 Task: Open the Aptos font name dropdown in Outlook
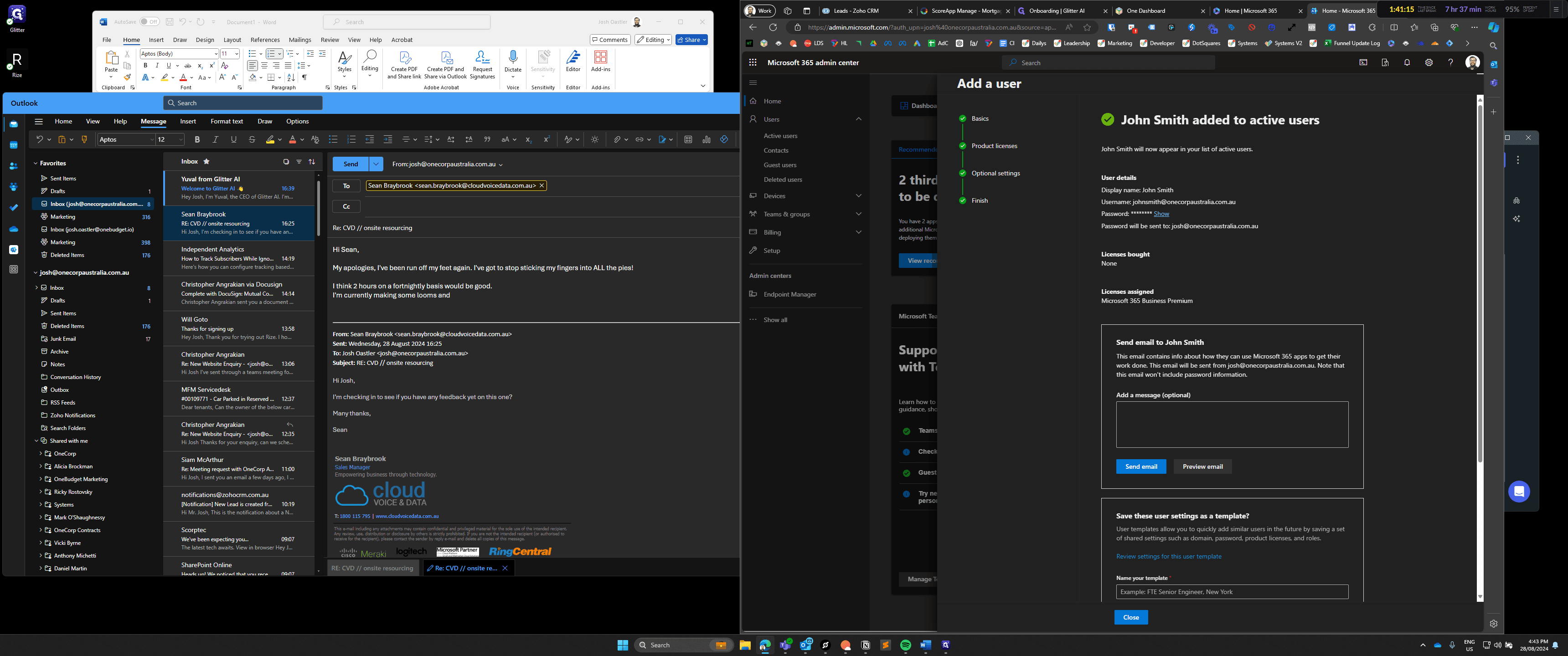click(x=152, y=139)
